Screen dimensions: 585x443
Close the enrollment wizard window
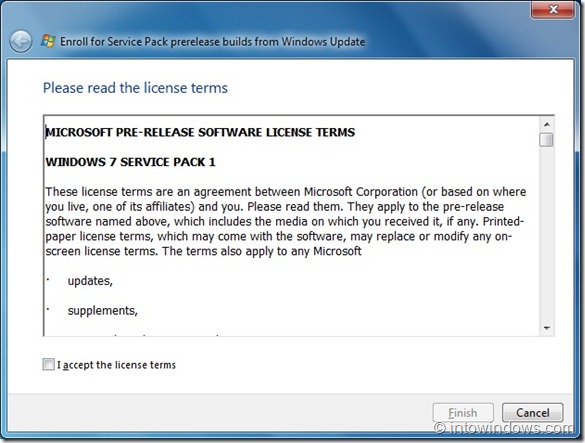(553, 9)
